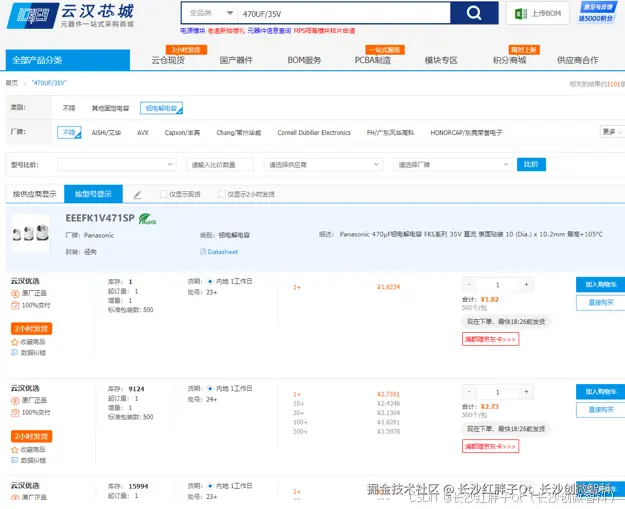Click the search box containing 470UF/35V
Viewport: 625px width, 509px height.
tap(344, 14)
